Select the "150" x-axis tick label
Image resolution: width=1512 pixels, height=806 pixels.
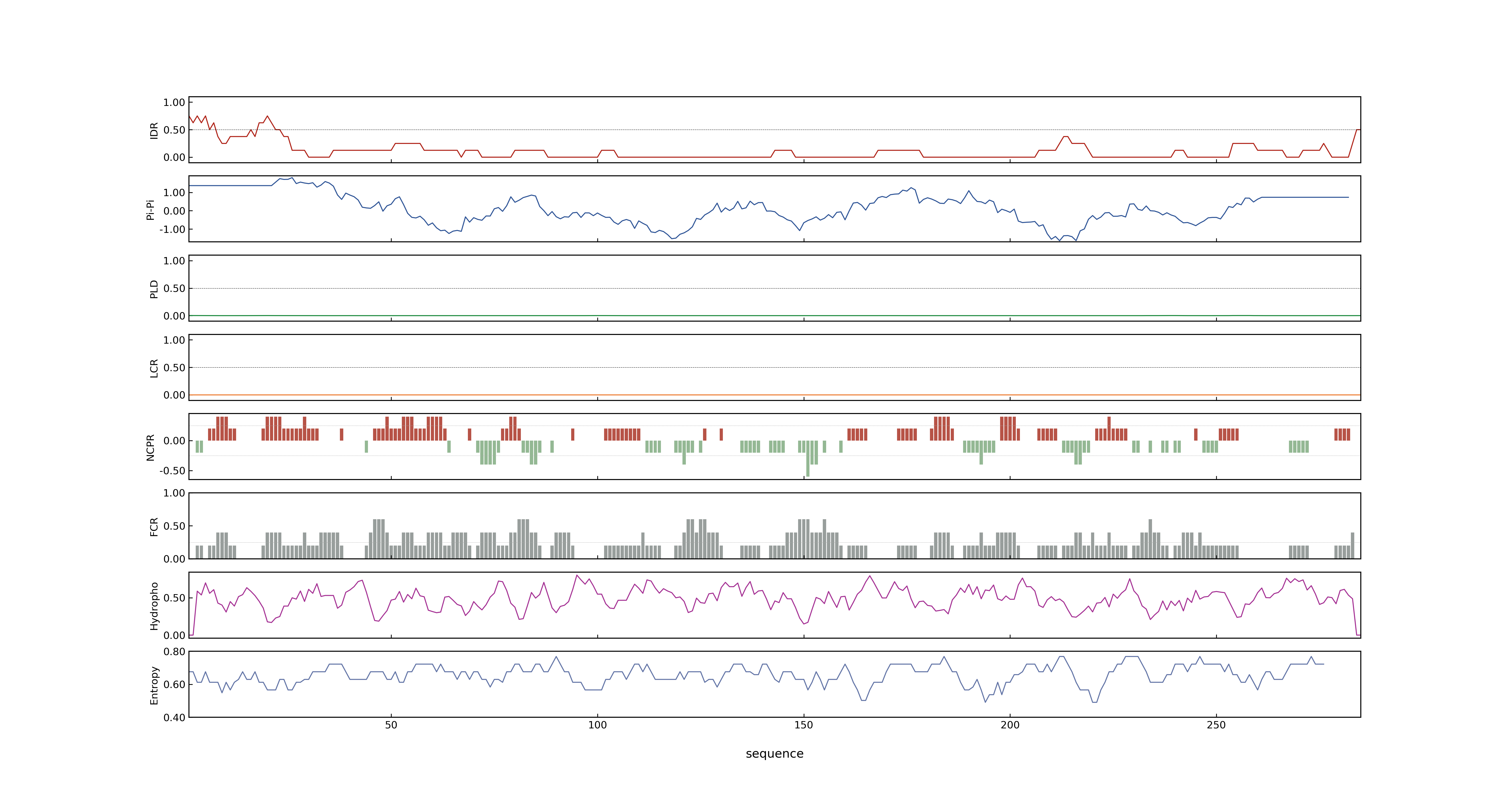(804, 725)
